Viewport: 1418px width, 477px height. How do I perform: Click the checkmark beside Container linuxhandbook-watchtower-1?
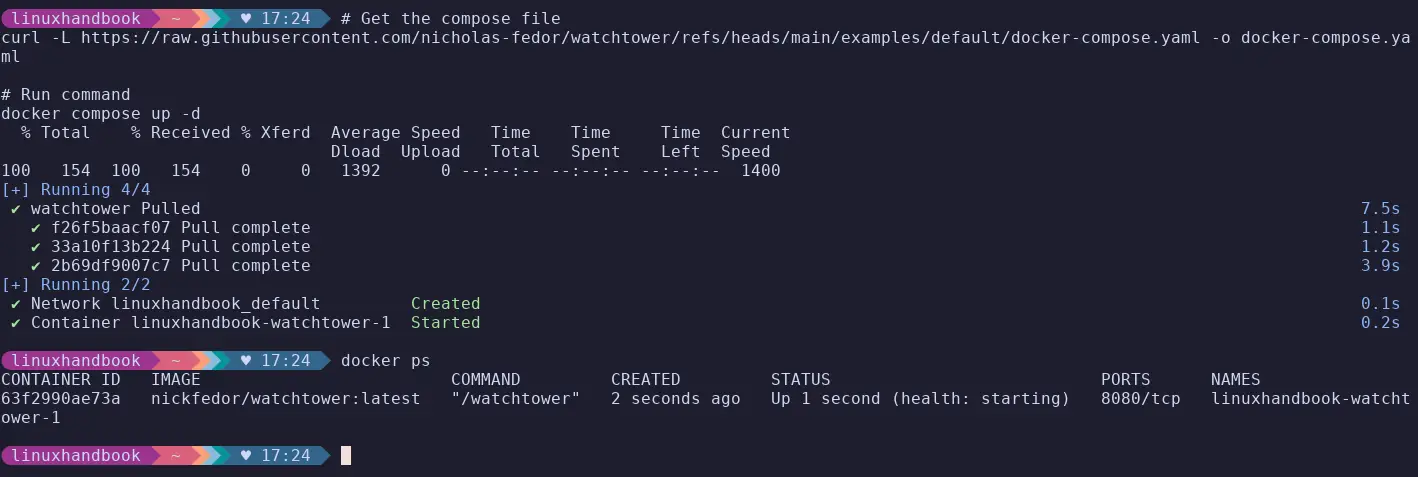click(16, 323)
